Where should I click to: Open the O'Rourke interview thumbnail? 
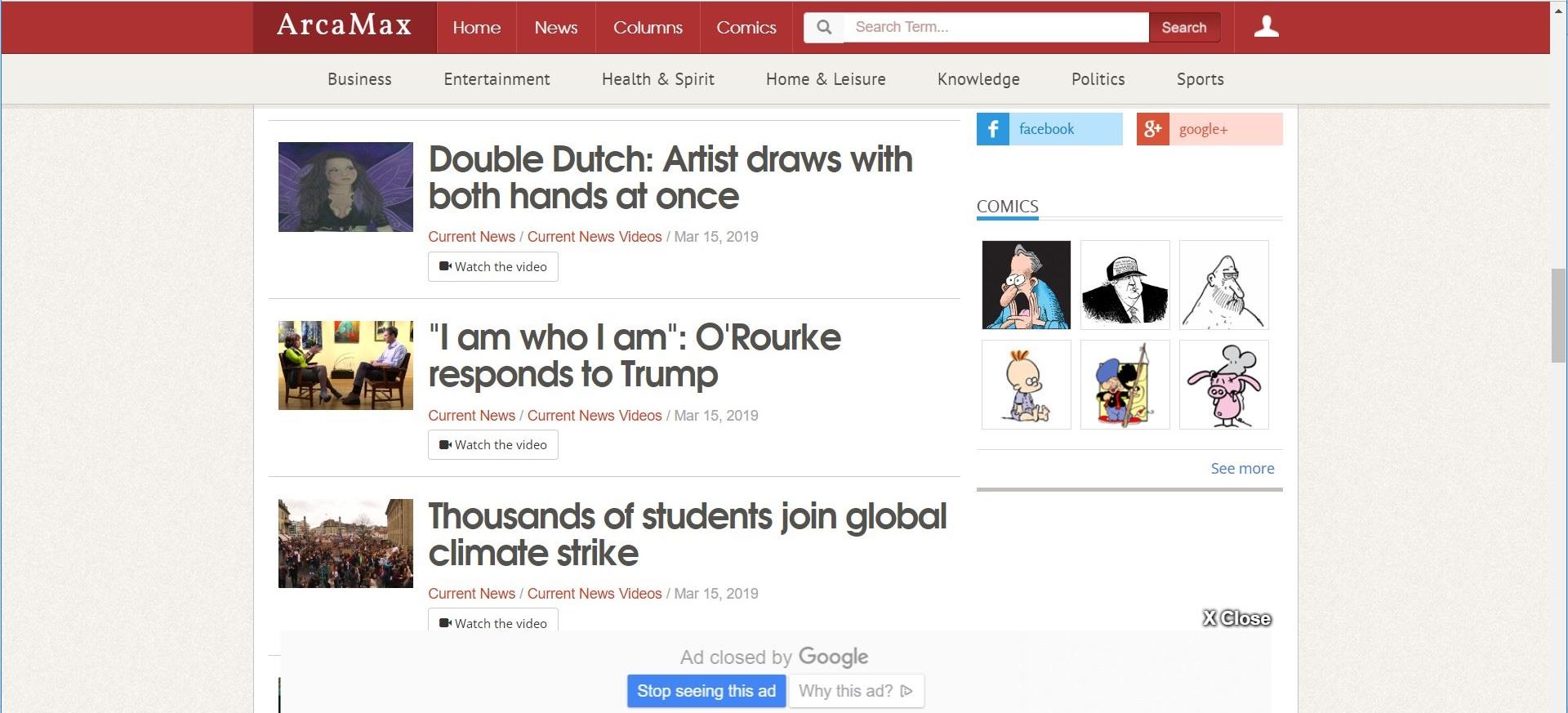click(345, 365)
